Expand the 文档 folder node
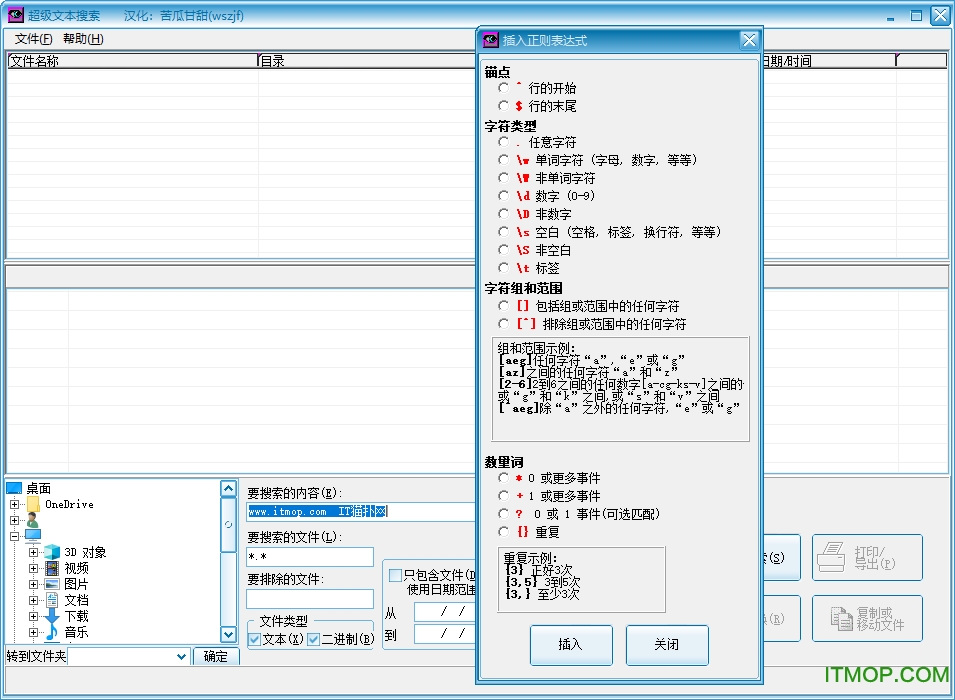The width and height of the screenshot is (955, 700). [x=33, y=600]
